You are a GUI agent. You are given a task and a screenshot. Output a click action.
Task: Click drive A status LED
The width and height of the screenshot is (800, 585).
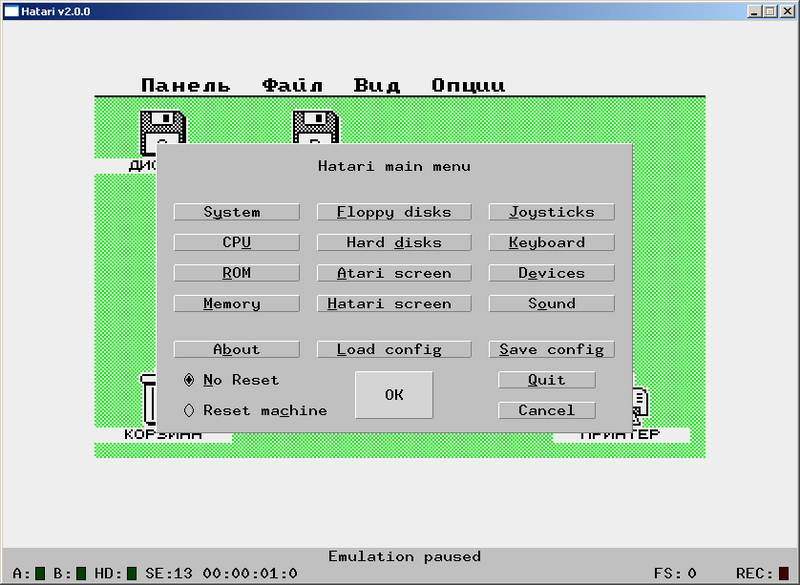(40, 574)
